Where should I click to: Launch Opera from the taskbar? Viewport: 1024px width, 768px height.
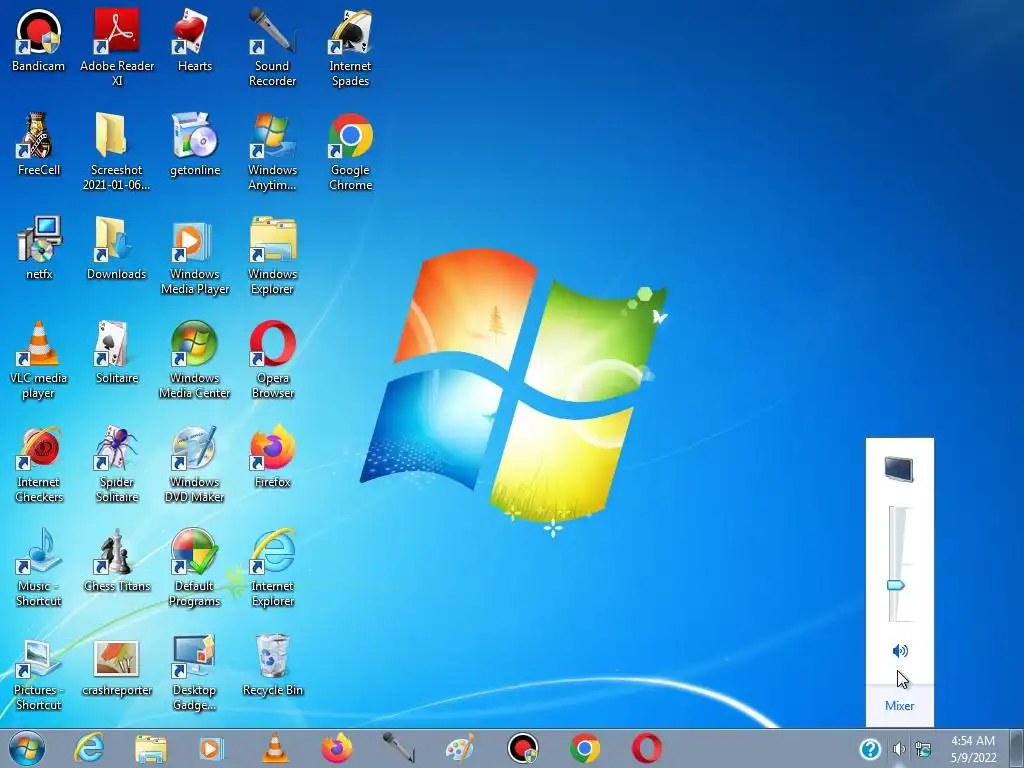(x=647, y=748)
